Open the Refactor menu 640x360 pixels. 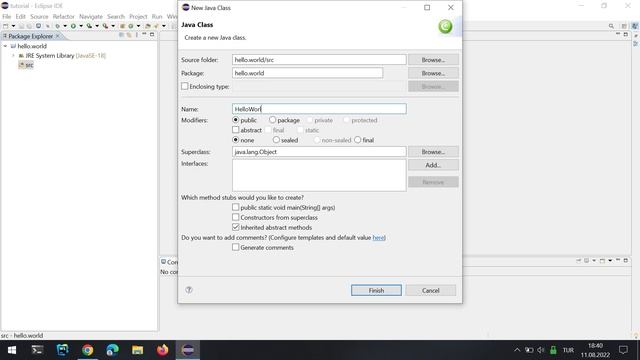pyautogui.click(x=64, y=16)
